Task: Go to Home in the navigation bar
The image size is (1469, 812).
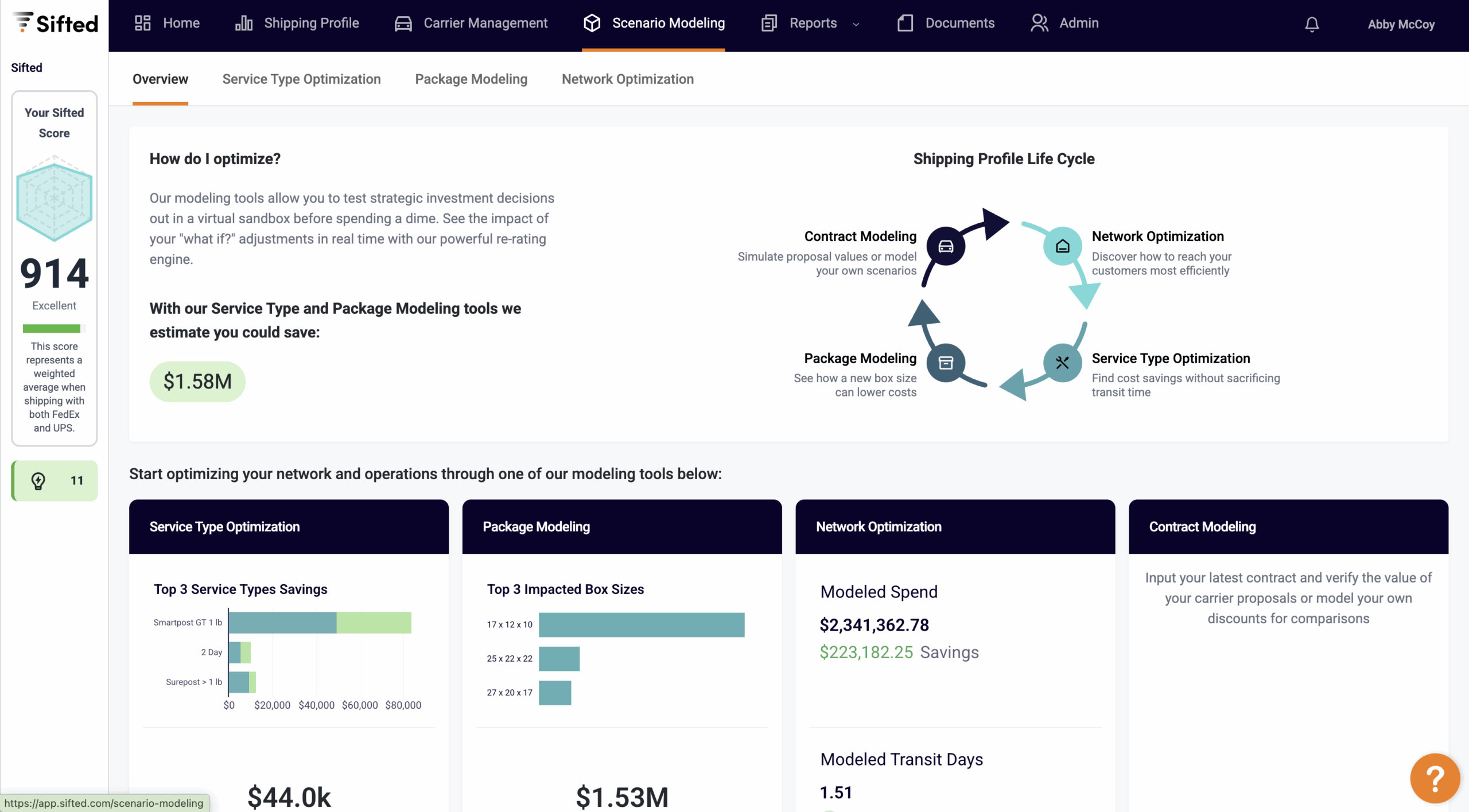Action: (x=167, y=23)
